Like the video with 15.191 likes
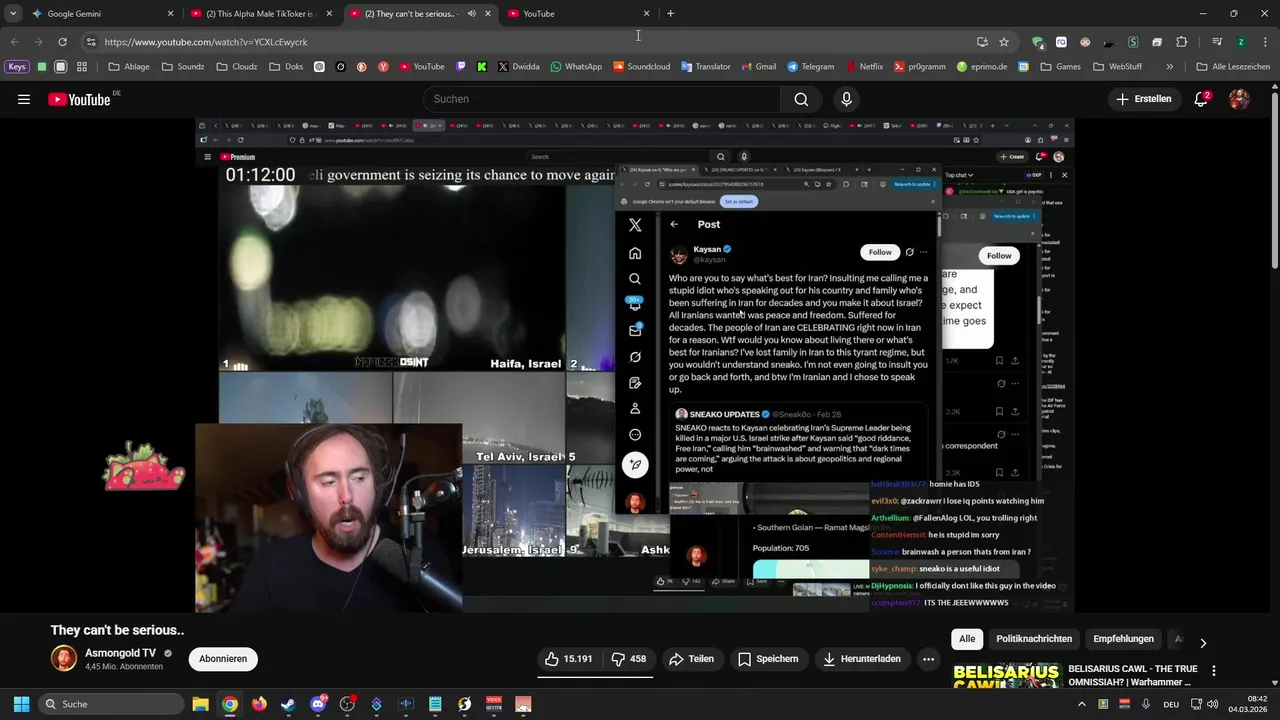The width and height of the screenshot is (1280, 720). pyautogui.click(x=569, y=659)
